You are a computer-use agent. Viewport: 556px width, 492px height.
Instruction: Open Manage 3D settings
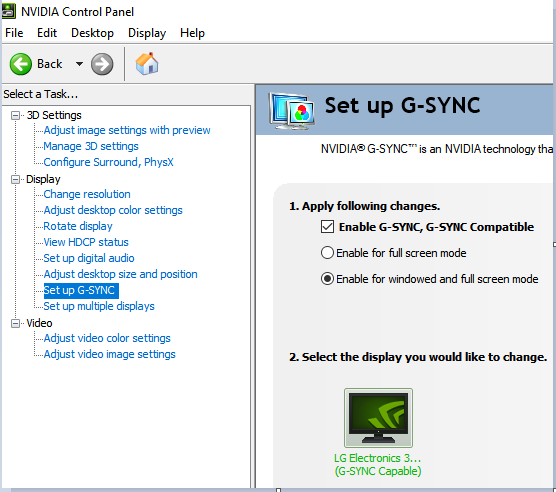tap(91, 146)
